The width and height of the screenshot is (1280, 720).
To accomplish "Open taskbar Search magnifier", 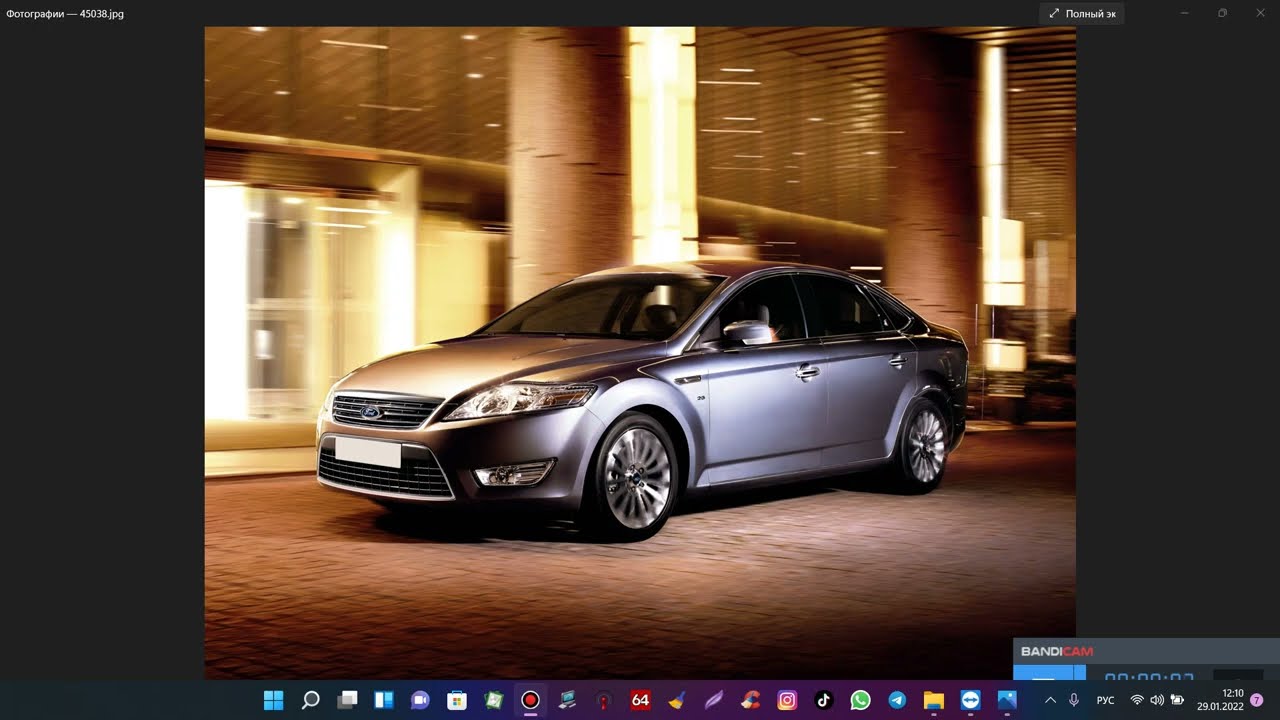I will coord(310,700).
